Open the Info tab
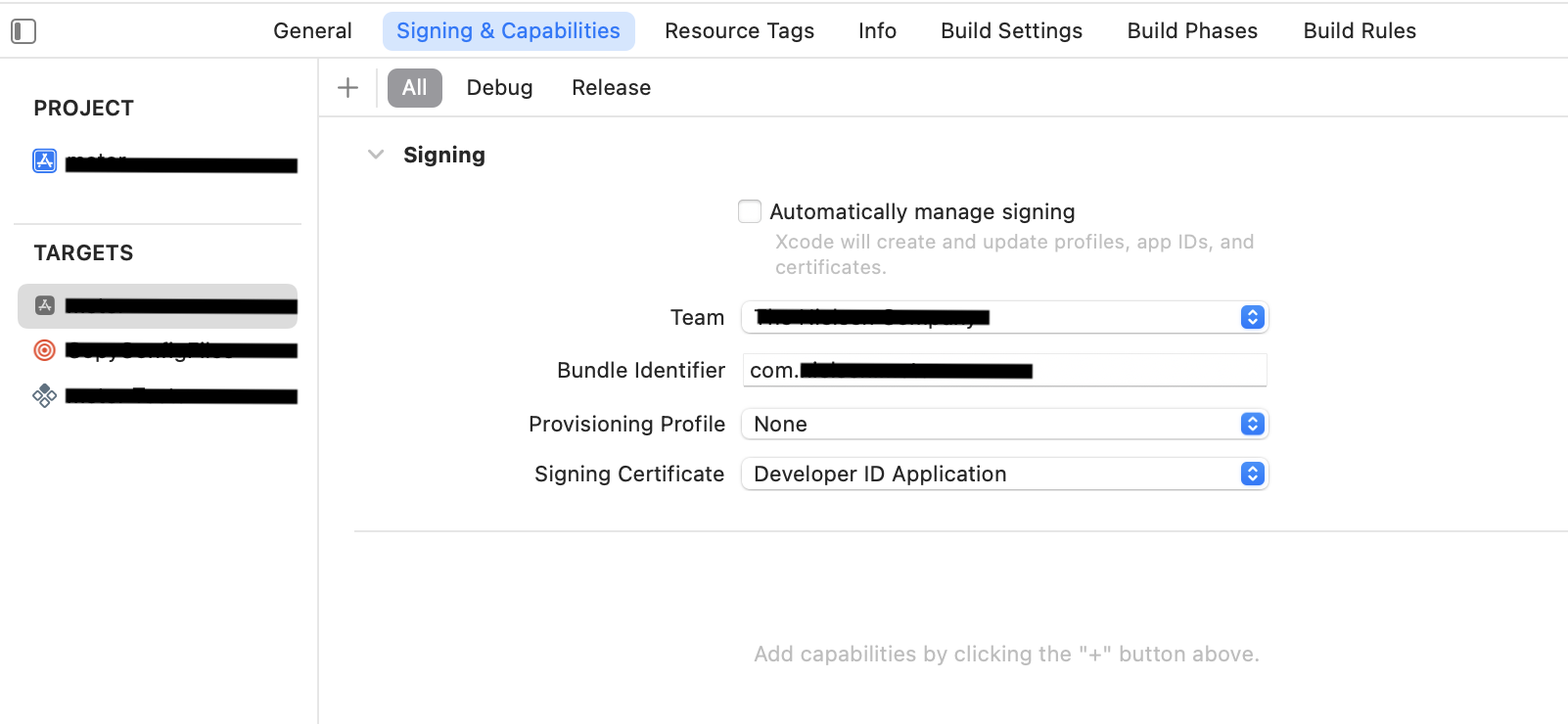Image resolution: width=1568 pixels, height=724 pixels. coord(877,31)
